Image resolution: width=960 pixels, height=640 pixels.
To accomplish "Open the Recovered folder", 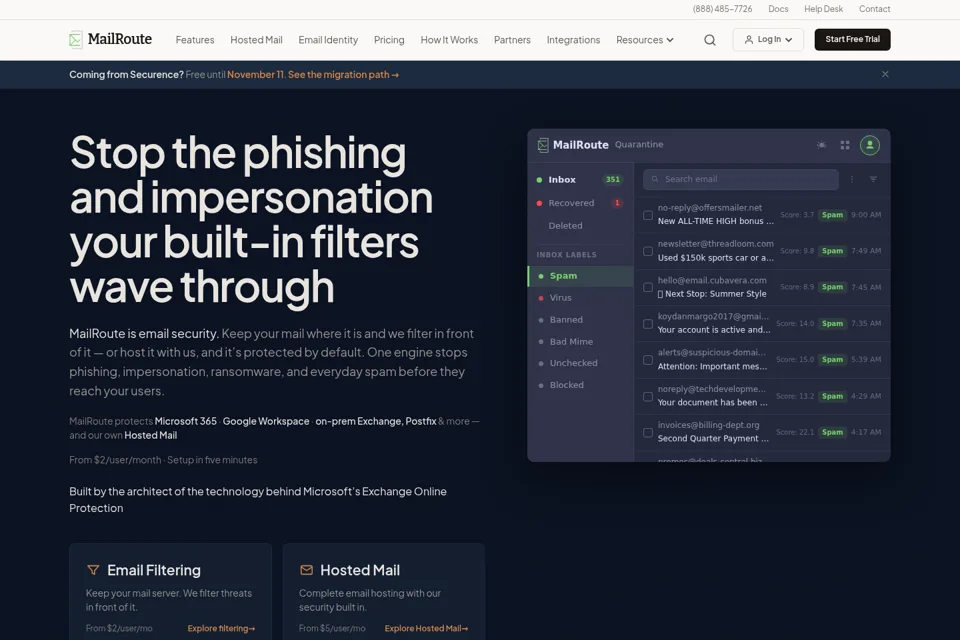I will 580,203.
